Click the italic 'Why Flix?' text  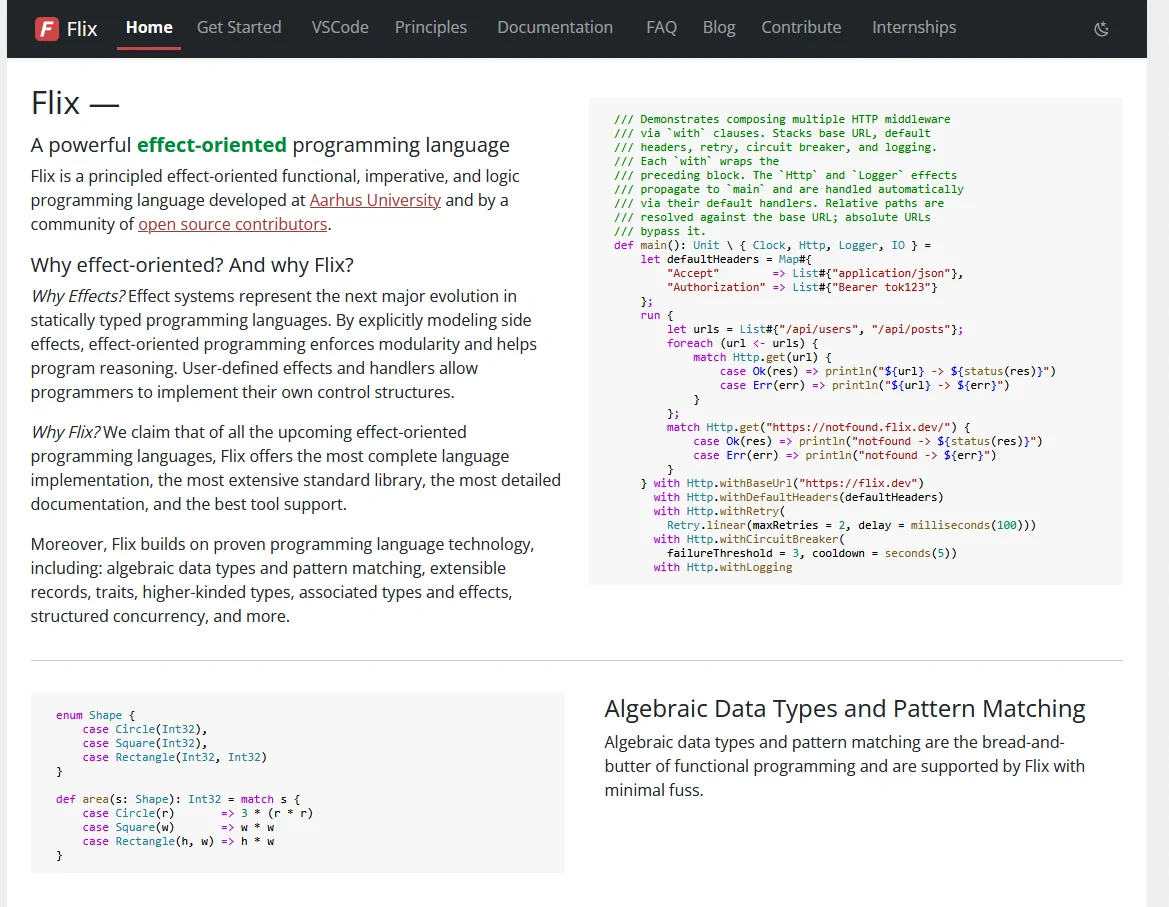click(x=66, y=432)
